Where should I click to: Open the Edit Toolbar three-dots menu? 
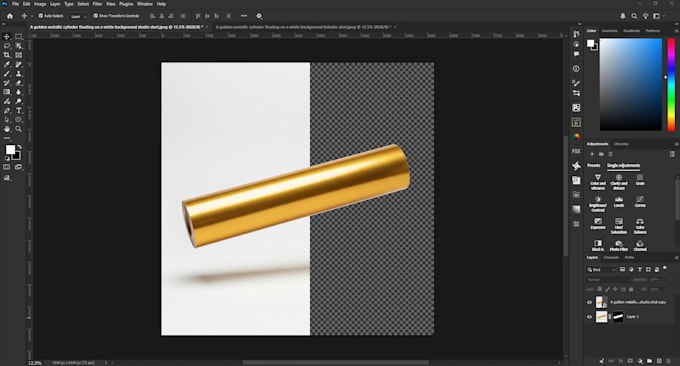[7, 138]
